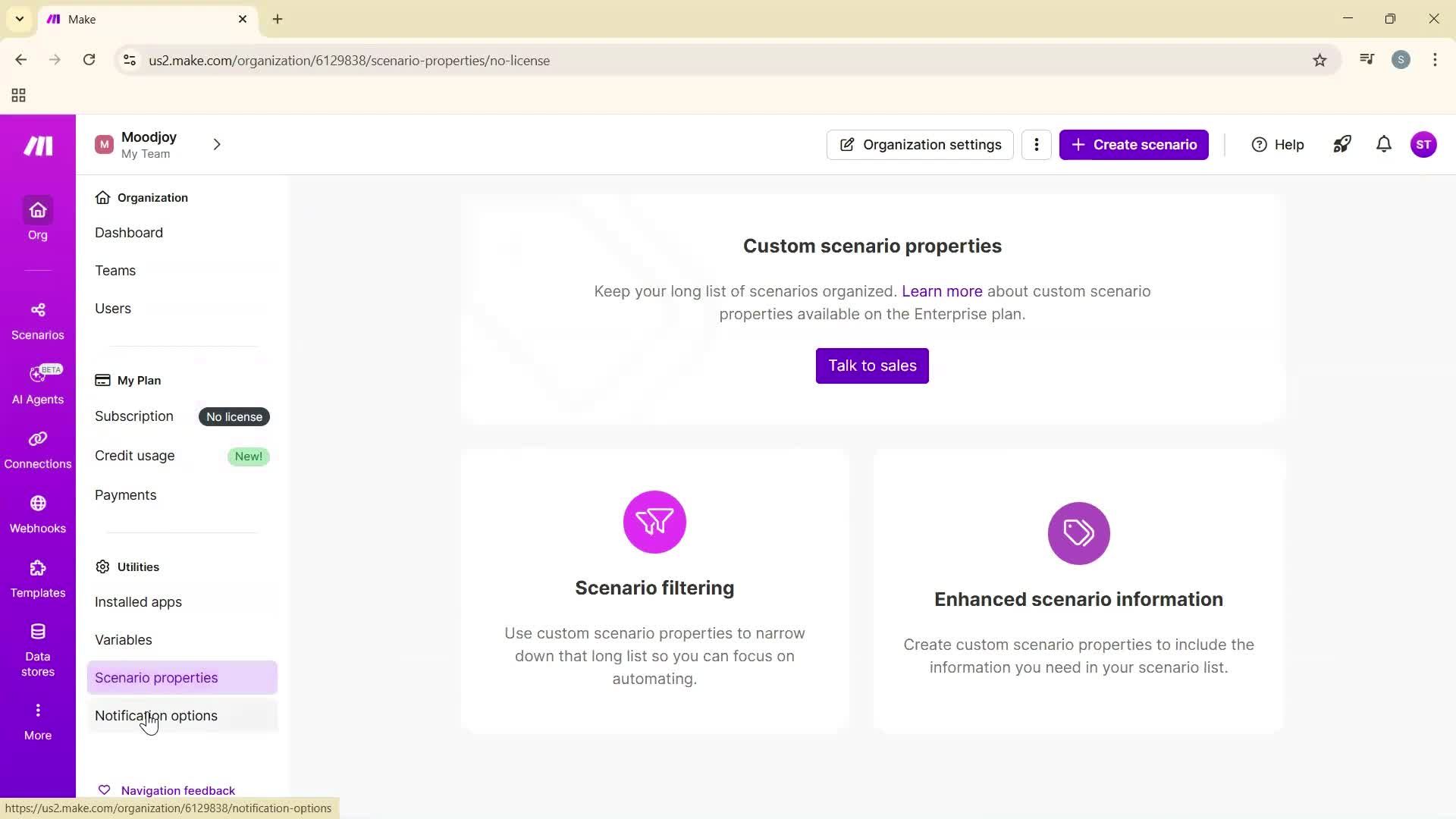
Task: Open Data stores
Action: pyautogui.click(x=37, y=643)
